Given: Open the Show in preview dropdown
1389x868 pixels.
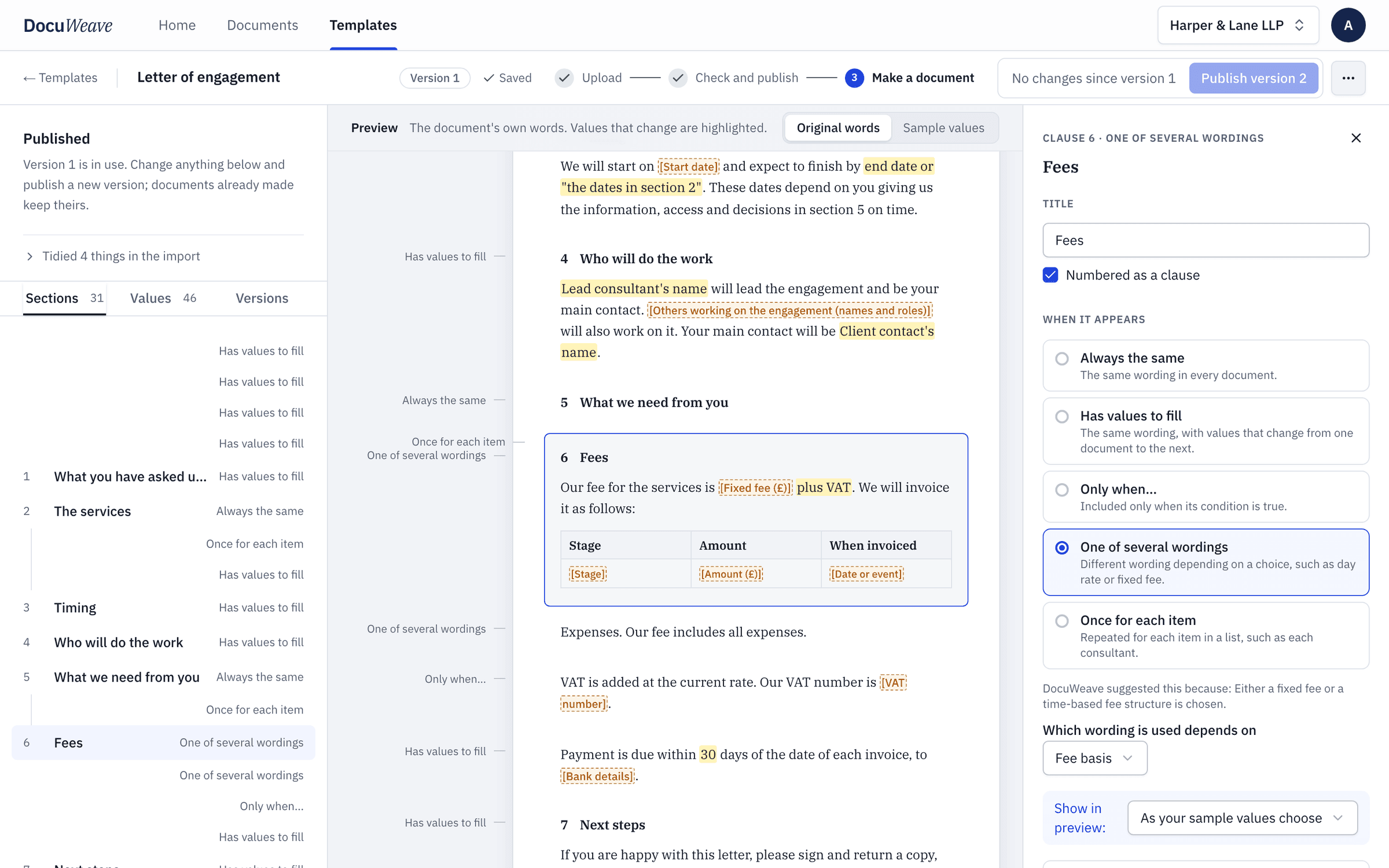Looking at the screenshot, I should (x=1242, y=818).
